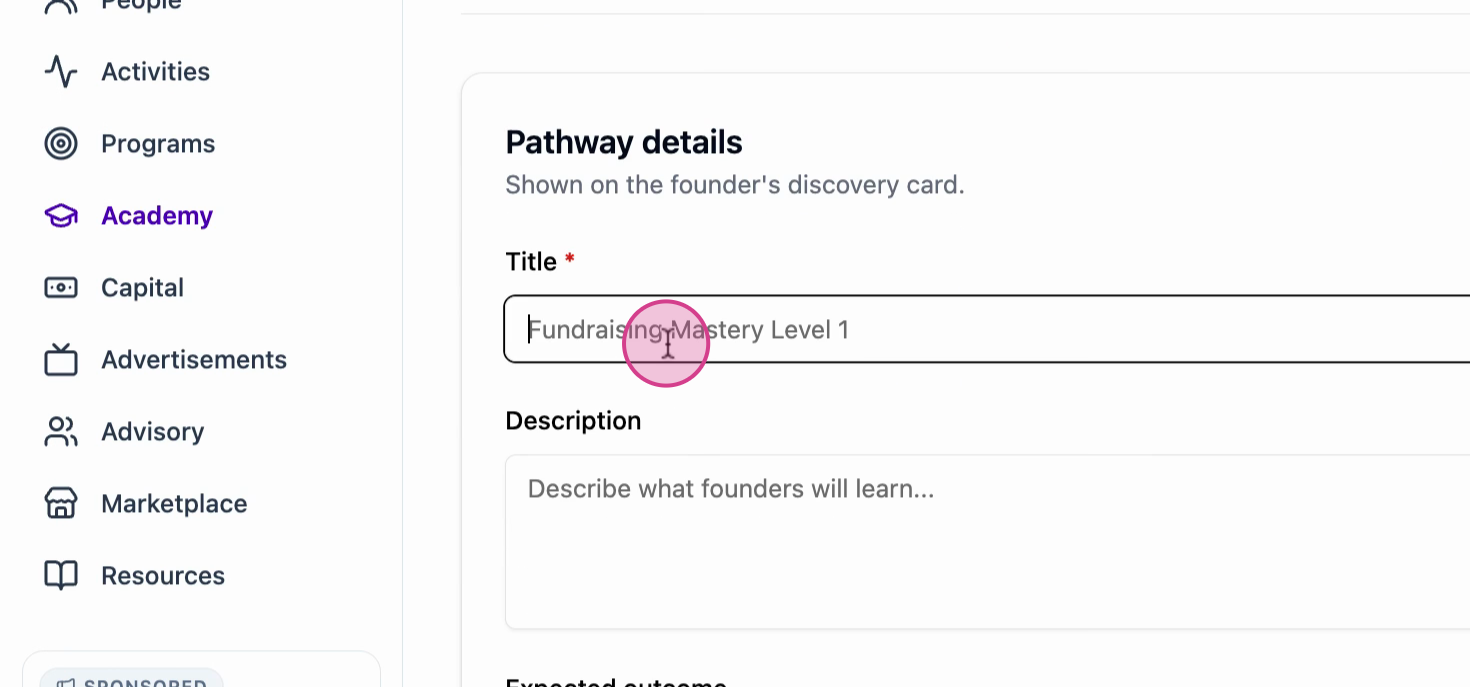
Task: Select the Academy graduation cap icon
Action: tap(61, 216)
